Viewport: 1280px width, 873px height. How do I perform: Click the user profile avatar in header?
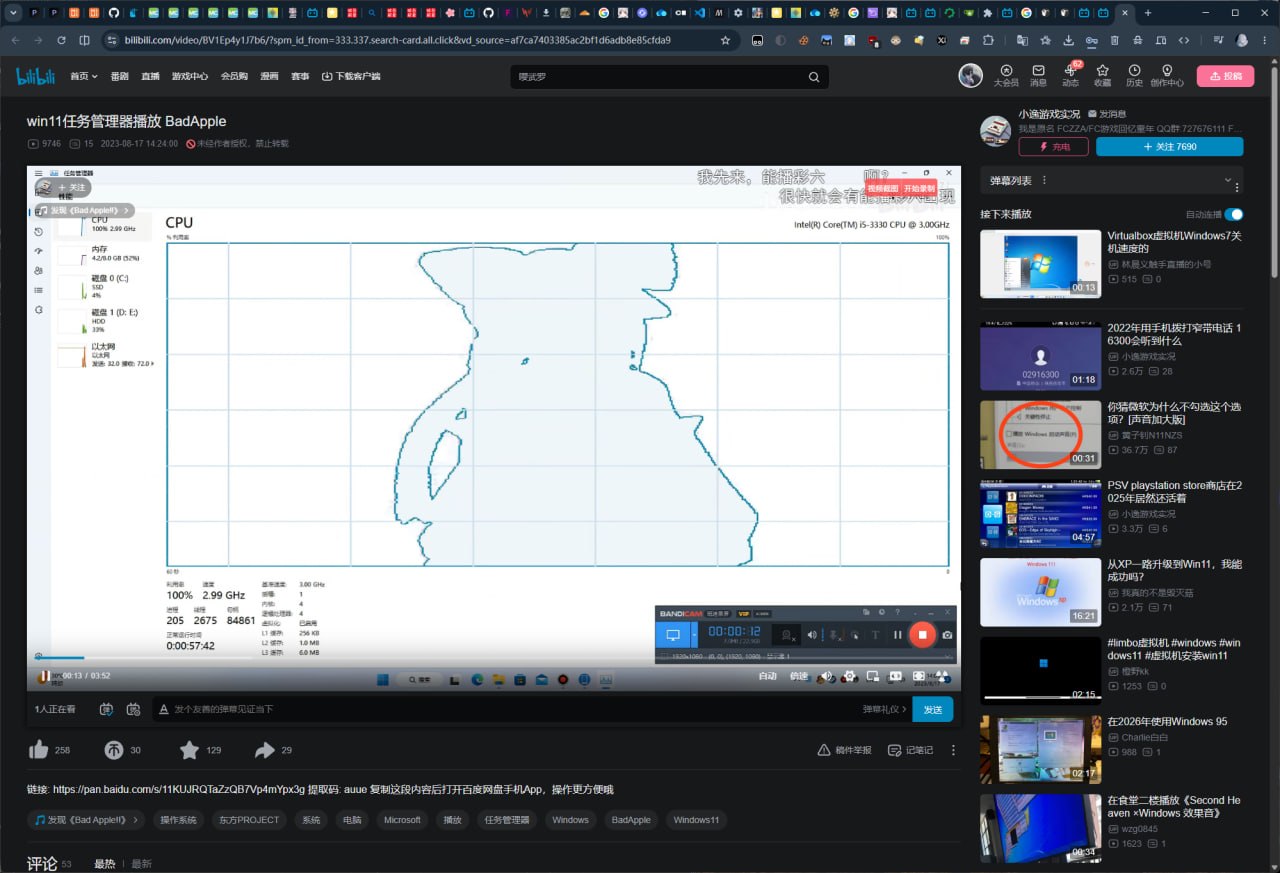[970, 76]
